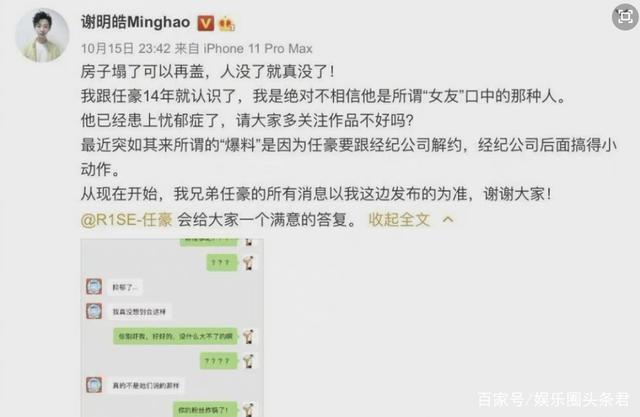Screen dimensions: 640x417
Task: Click the 百家号/娱乐圈头条君 watermark
Action: tap(553, 399)
